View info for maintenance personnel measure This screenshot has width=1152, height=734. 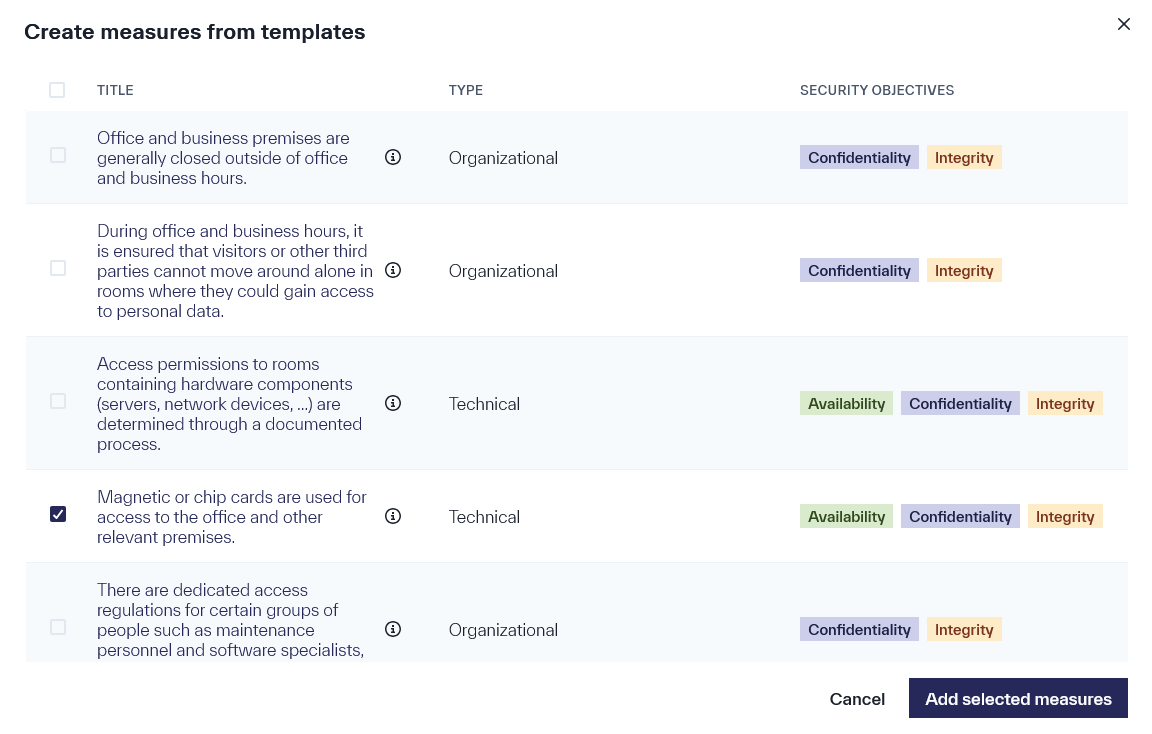tap(393, 629)
